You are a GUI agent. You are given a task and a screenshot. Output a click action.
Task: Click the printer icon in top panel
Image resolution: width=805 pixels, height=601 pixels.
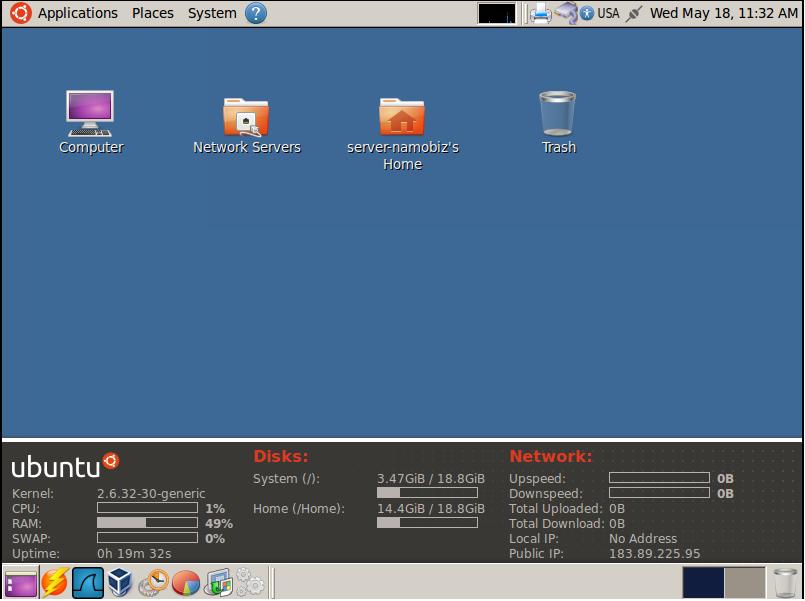point(541,13)
